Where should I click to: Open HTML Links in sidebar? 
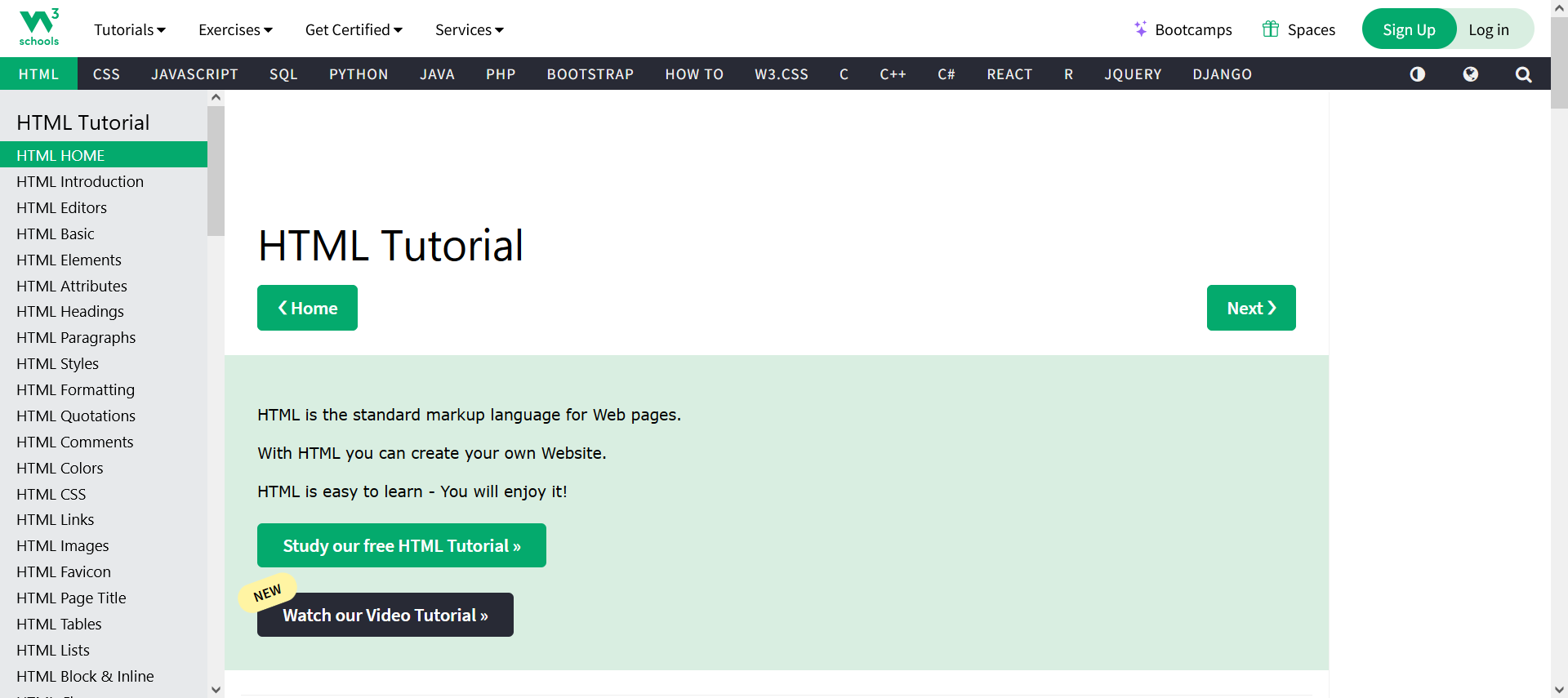[x=104, y=519]
